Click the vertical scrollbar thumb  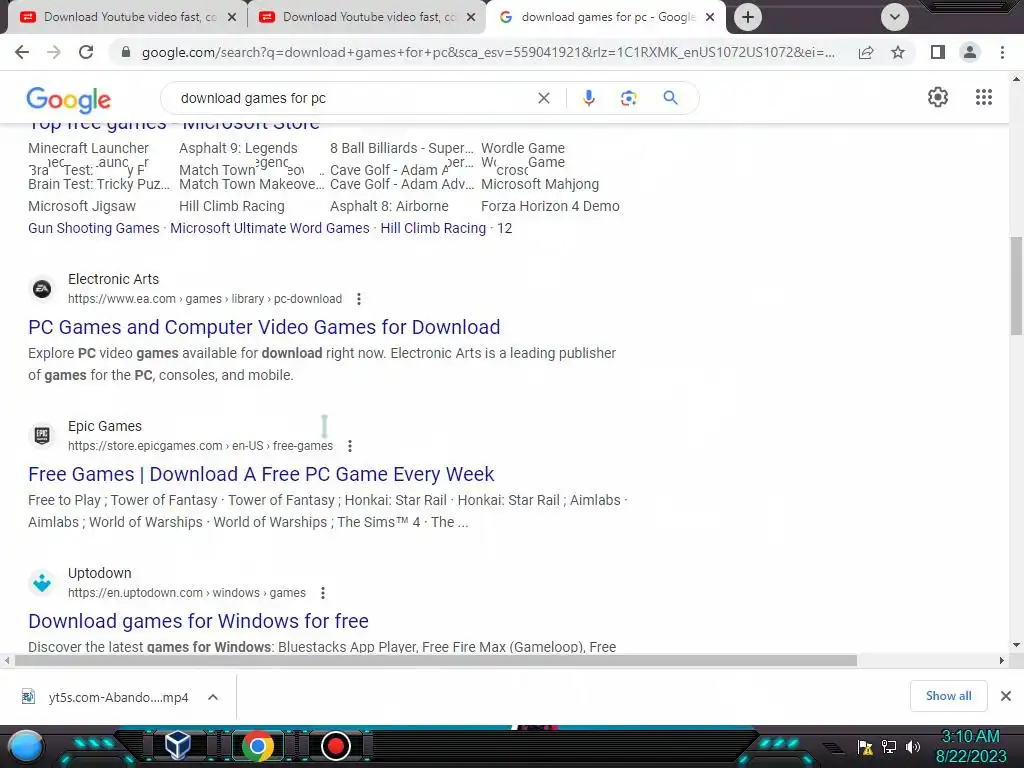(1016, 286)
